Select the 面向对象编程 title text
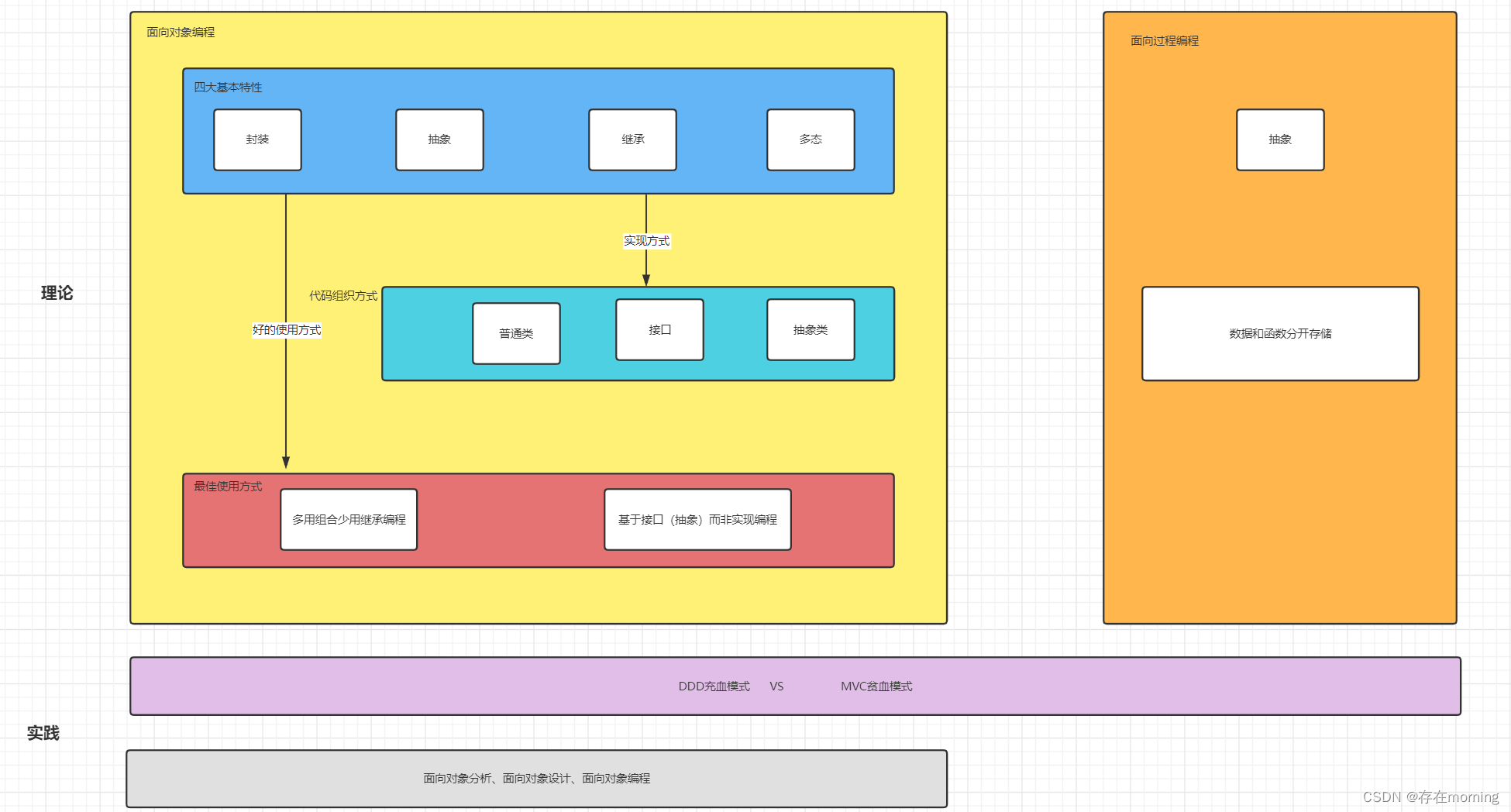Image resolution: width=1511 pixels, height=812 pixels. 181,33
